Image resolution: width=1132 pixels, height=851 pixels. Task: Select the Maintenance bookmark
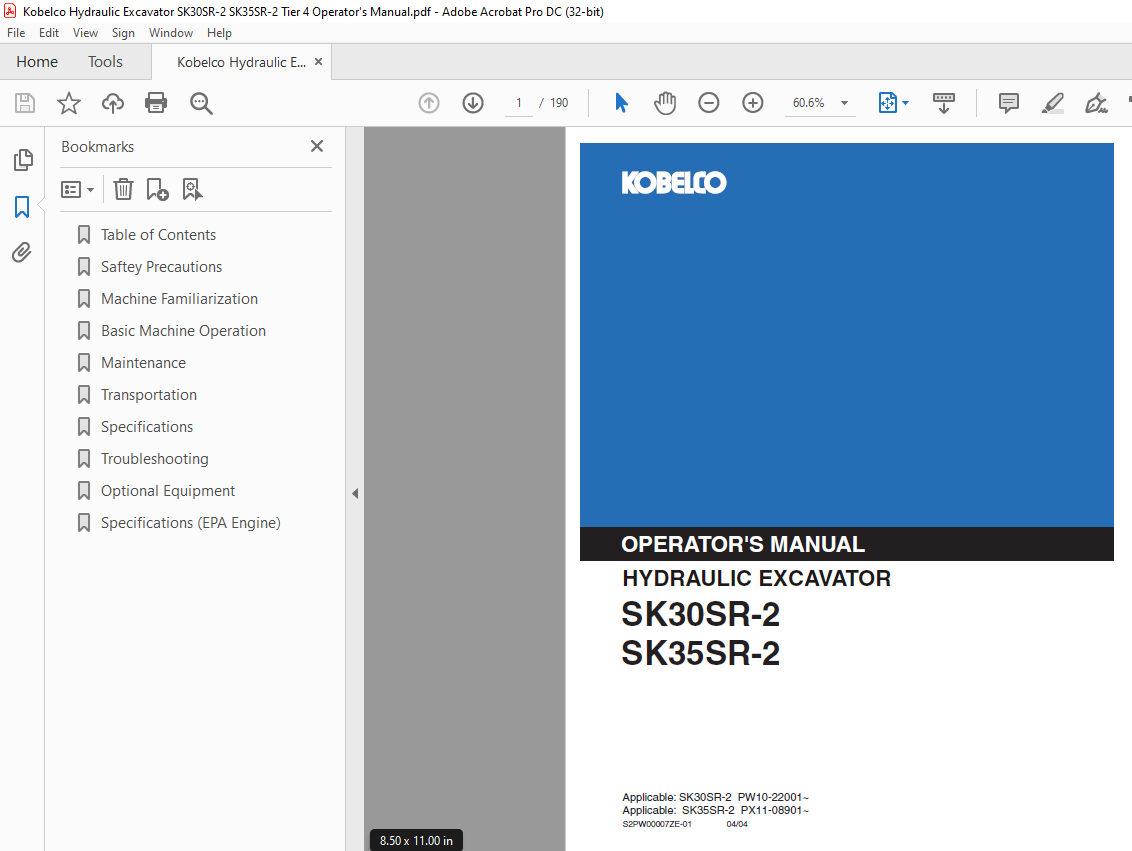(143, 362)
